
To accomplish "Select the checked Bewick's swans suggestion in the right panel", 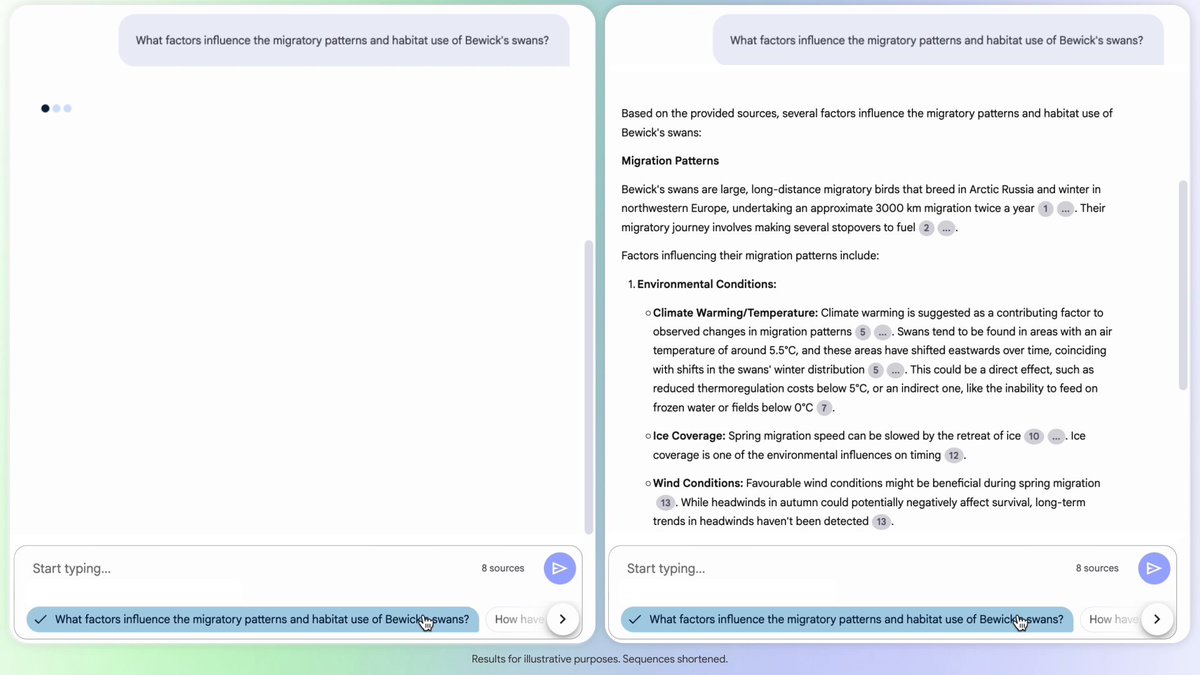I will (847, 619).
